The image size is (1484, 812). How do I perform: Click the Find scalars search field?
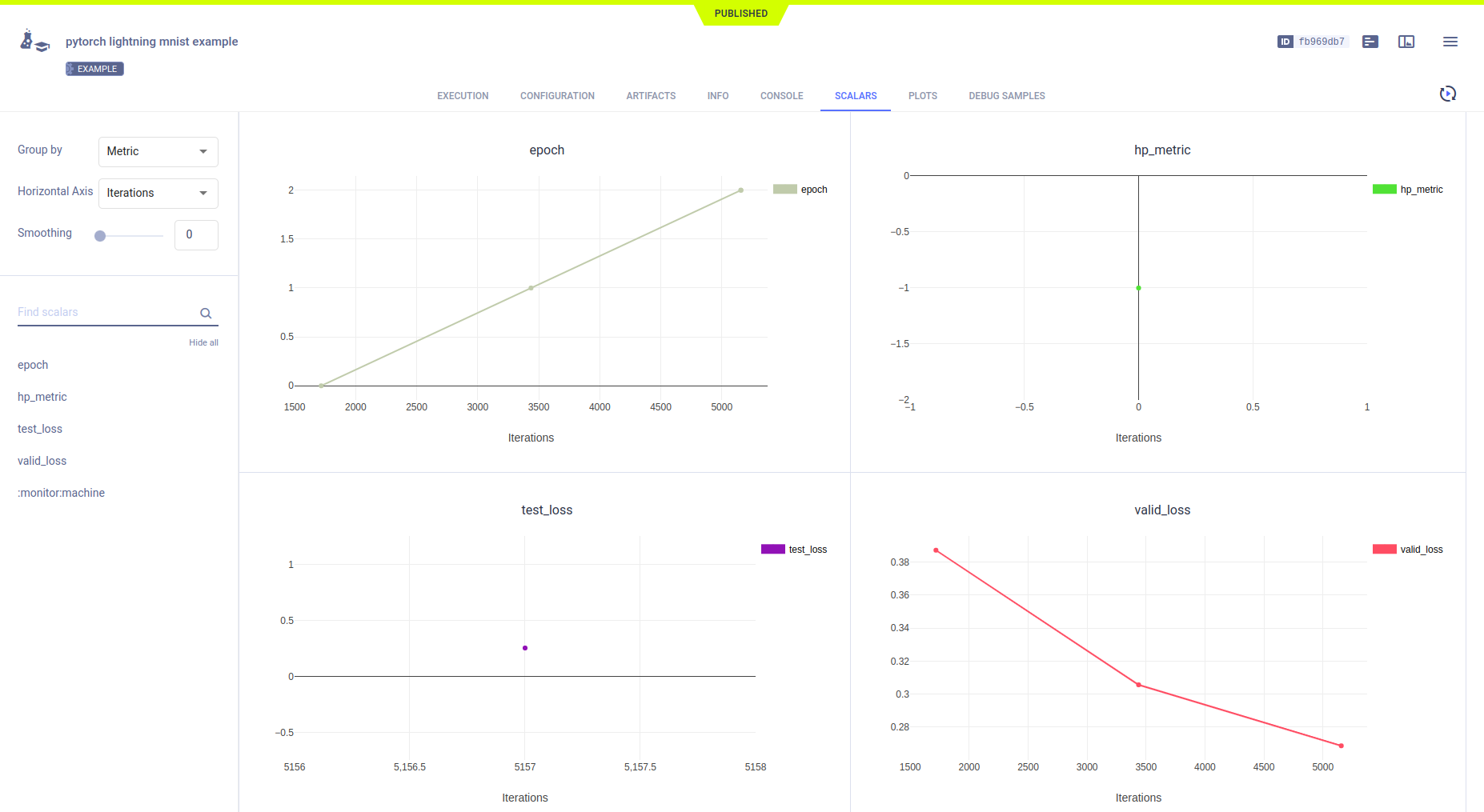(104, 312)
